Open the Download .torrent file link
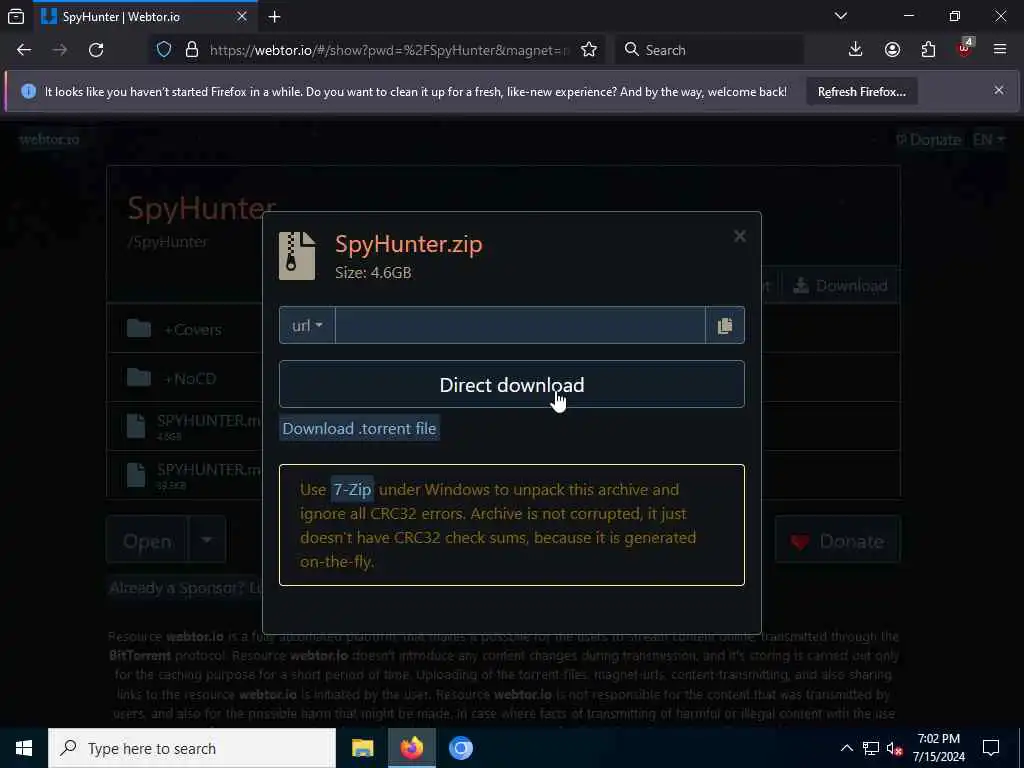The height and width of the screenshot is (768, 1024). tap(359, 428)
